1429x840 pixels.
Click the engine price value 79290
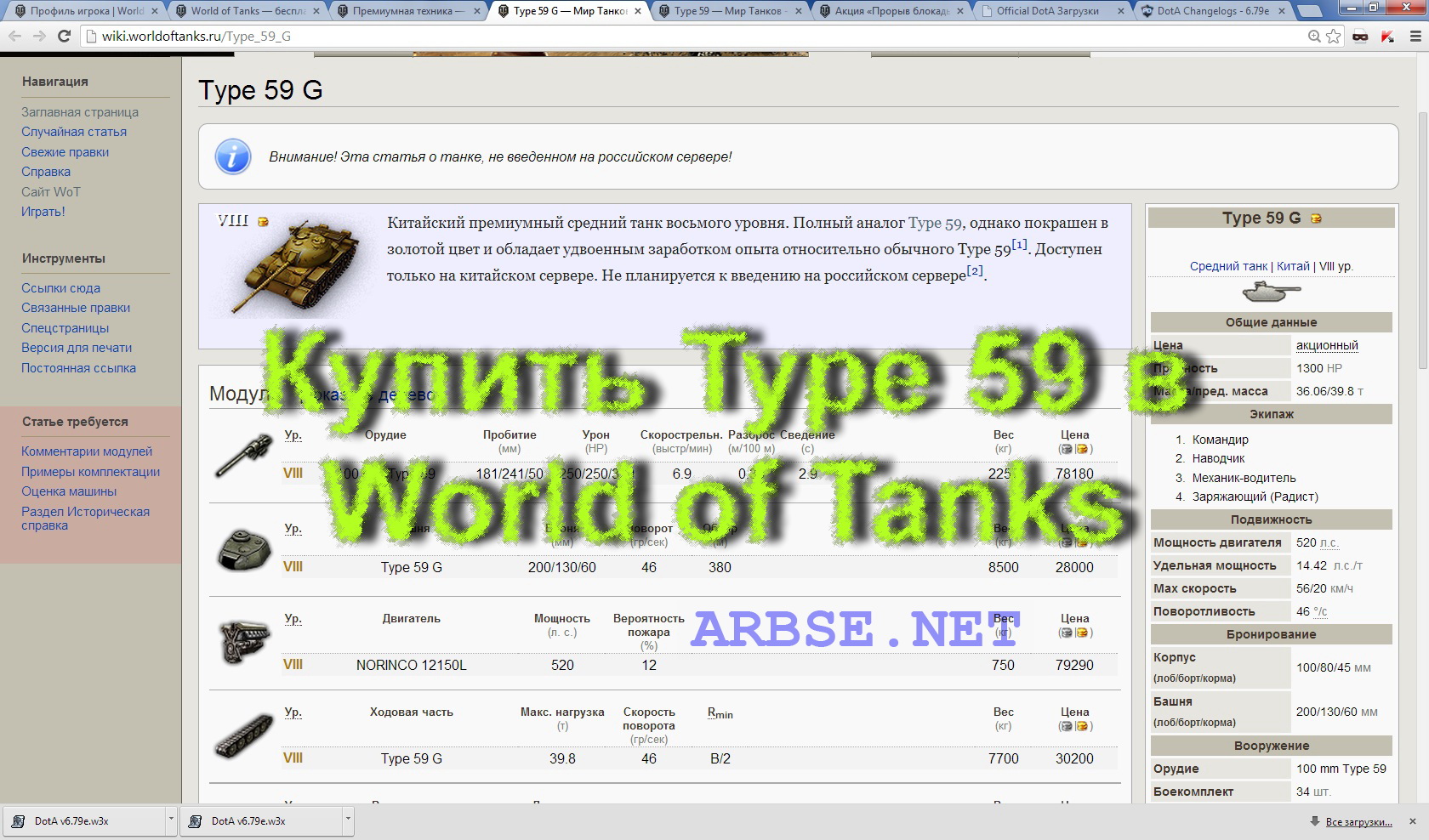1074,666
